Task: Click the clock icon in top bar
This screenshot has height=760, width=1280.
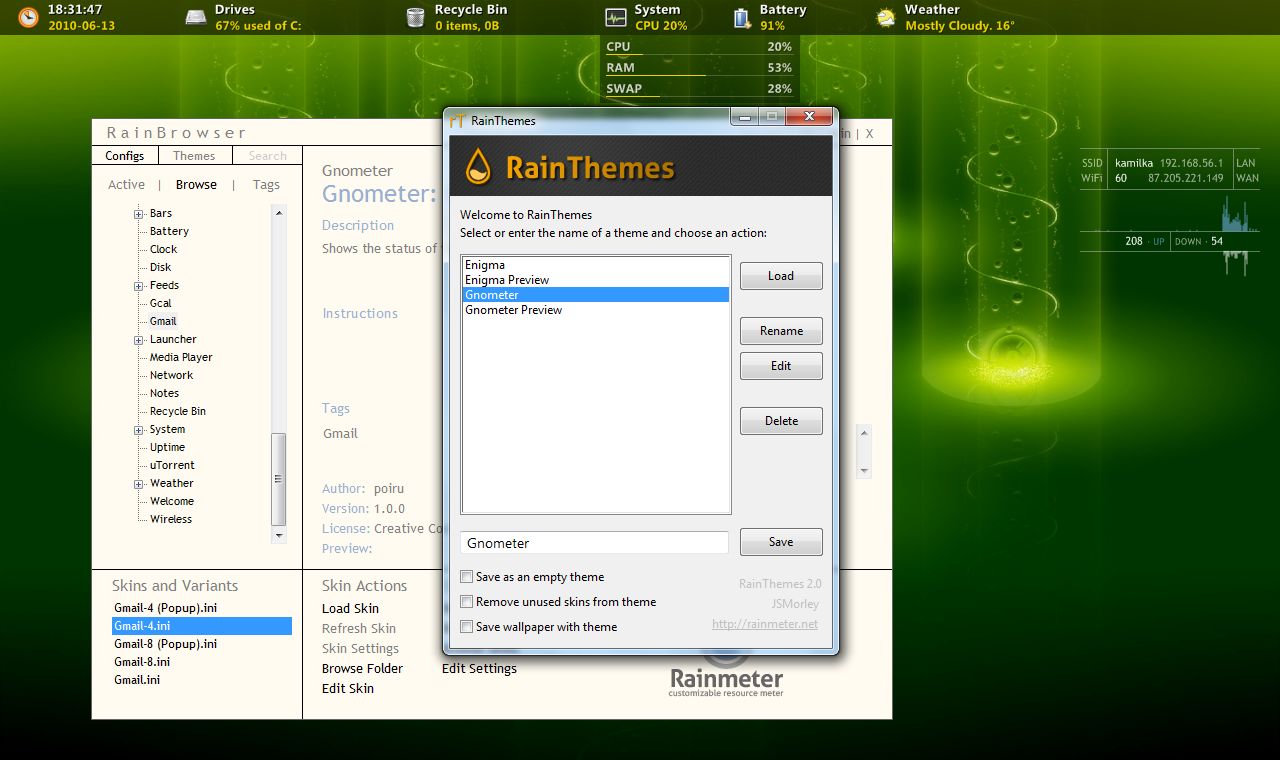Action: 29,17
